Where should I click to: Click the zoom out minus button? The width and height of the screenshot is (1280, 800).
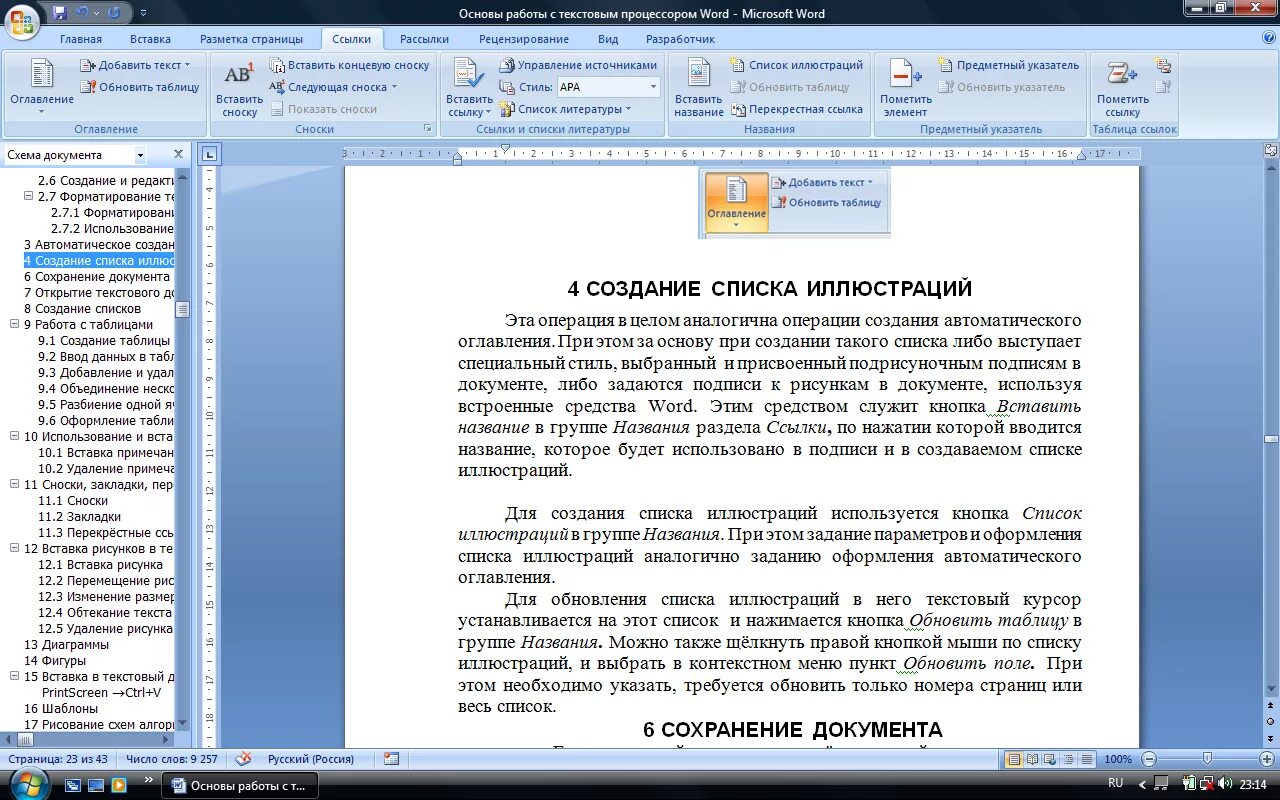(x=1149, y=759)
